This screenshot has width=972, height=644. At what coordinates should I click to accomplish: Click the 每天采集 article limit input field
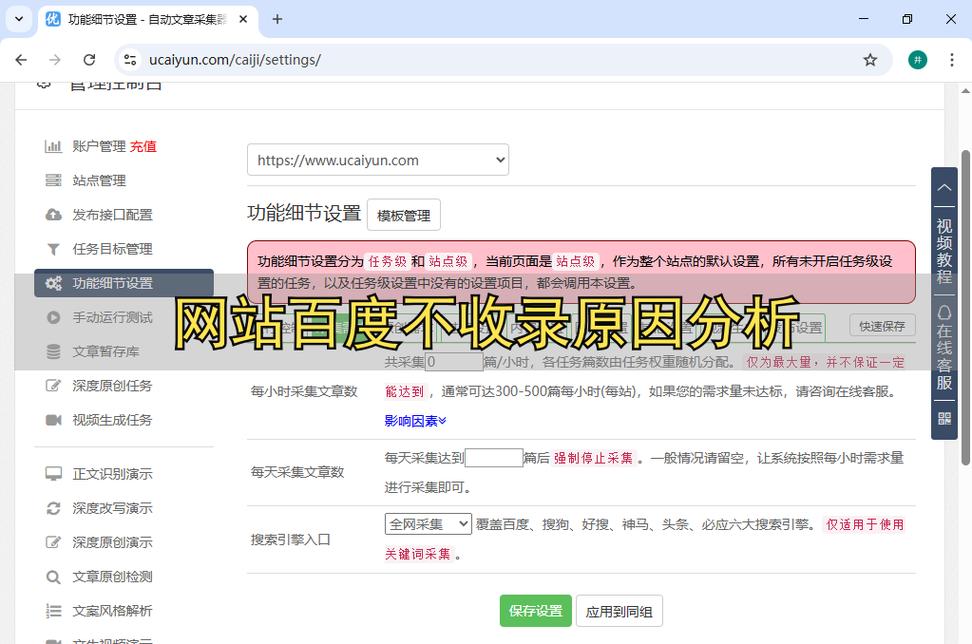point(494,458)
